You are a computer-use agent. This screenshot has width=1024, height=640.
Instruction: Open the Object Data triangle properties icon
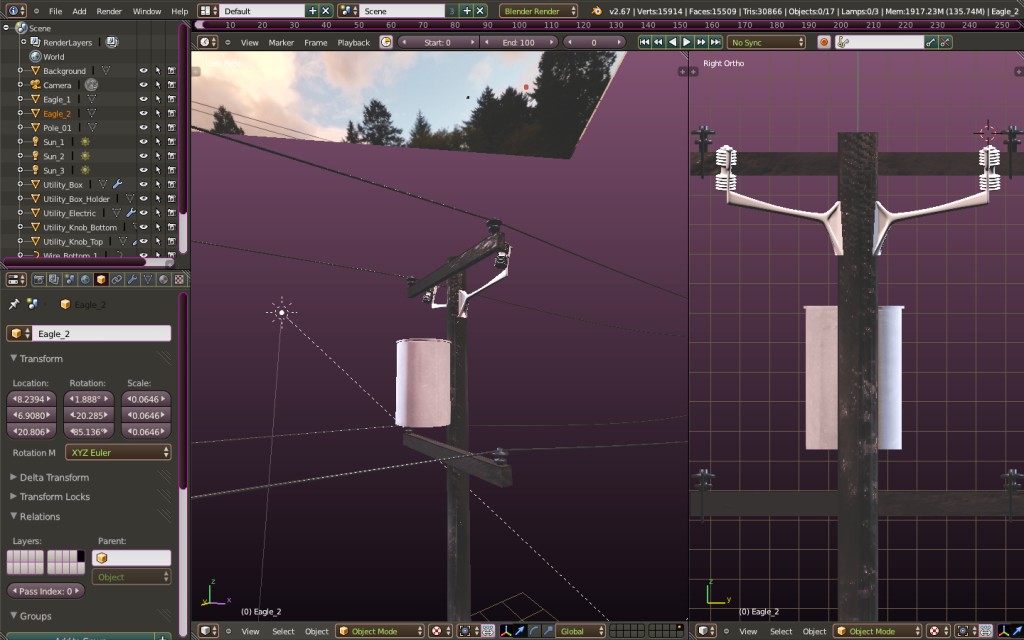coord(147,279)
